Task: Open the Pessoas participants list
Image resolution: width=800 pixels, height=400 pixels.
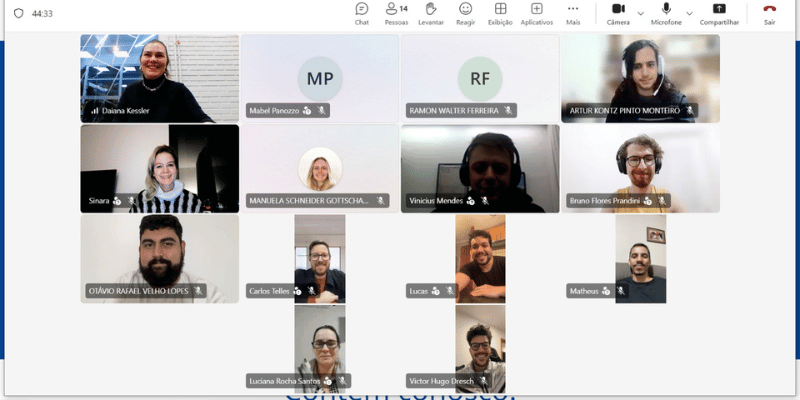Action: pos(396,14)
